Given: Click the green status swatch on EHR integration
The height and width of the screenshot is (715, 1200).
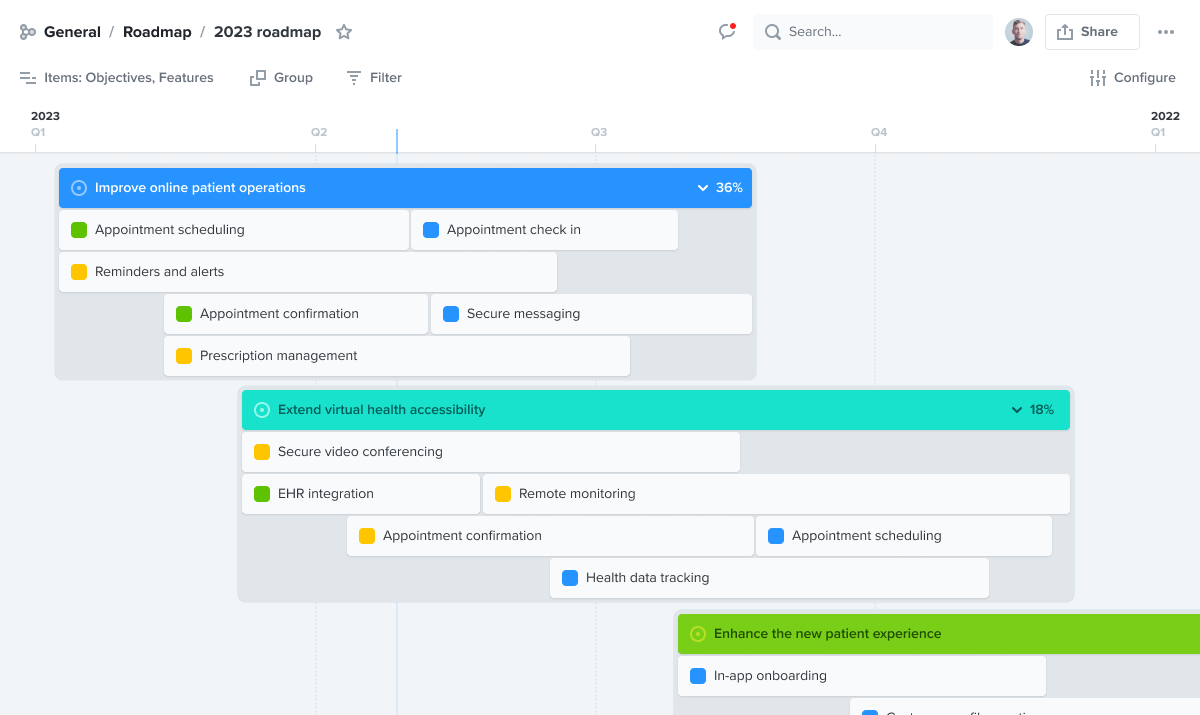Looking at the screenshot, I should coord(260,493).
